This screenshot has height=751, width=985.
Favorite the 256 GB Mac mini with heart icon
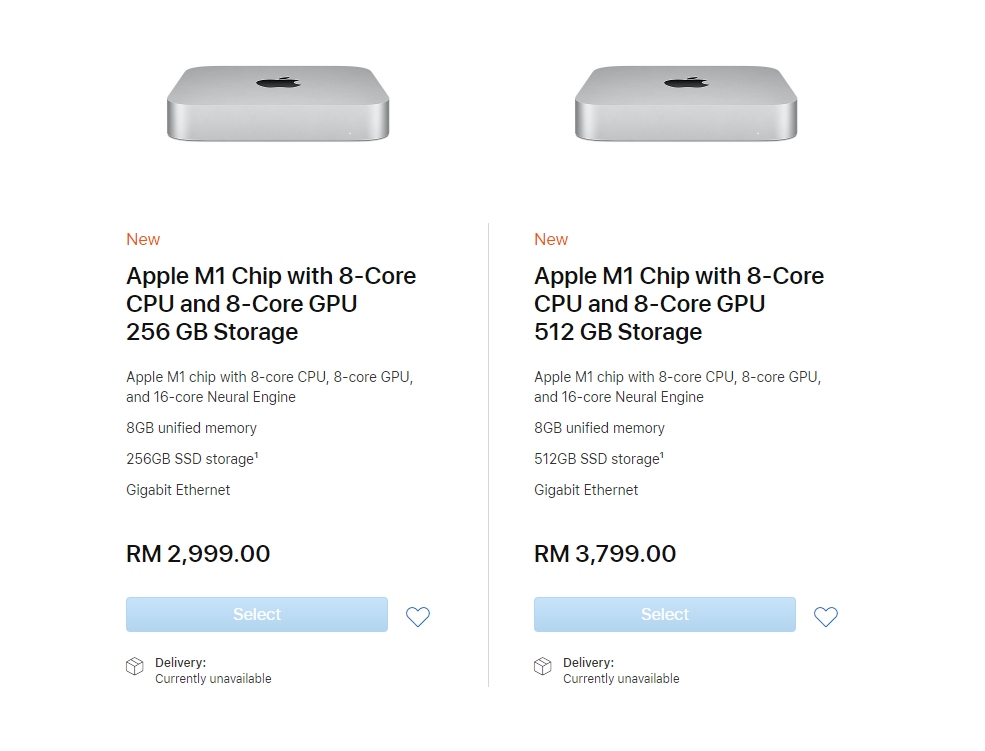point(418,617)
